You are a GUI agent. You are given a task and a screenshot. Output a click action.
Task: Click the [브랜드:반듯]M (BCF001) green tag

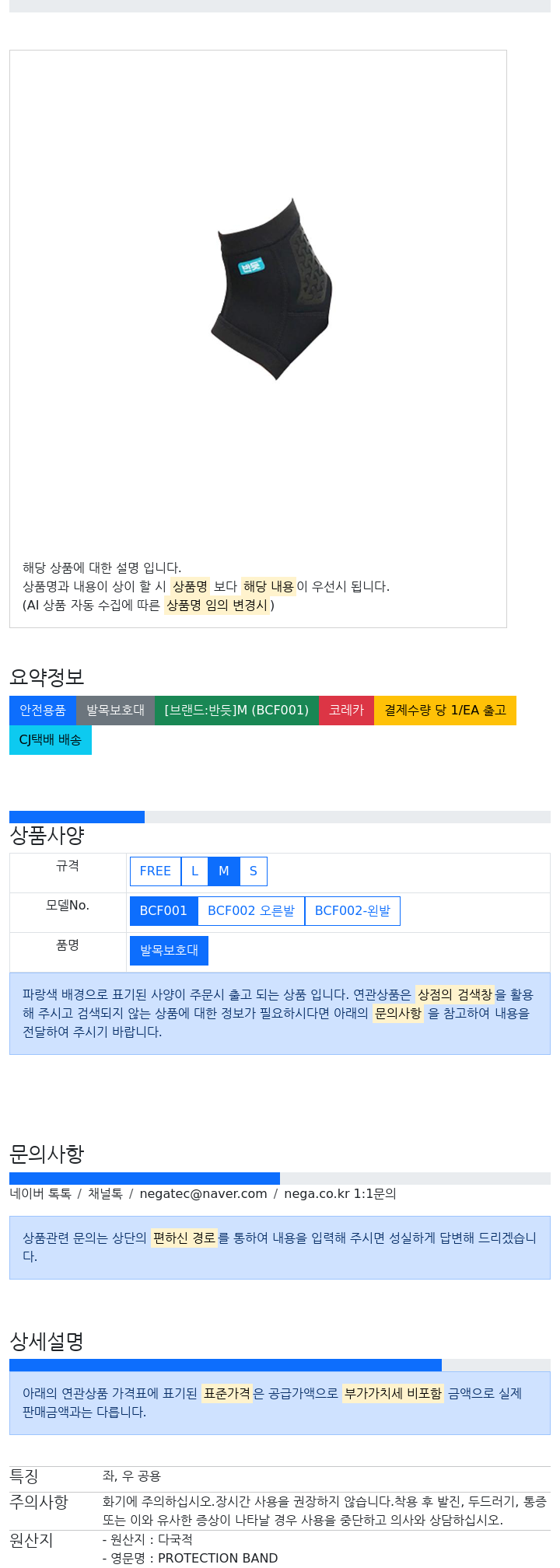(x=236, y=711)
